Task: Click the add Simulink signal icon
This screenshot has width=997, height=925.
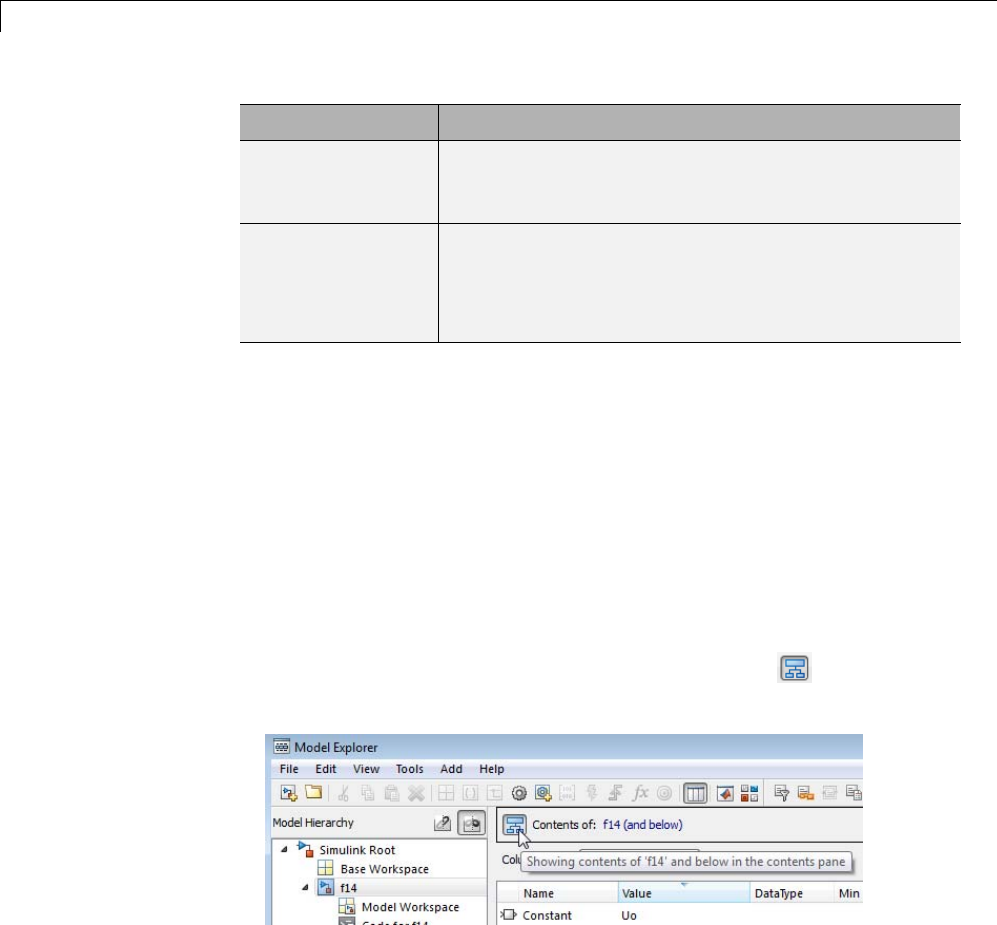Action: [x=495, y=793]
